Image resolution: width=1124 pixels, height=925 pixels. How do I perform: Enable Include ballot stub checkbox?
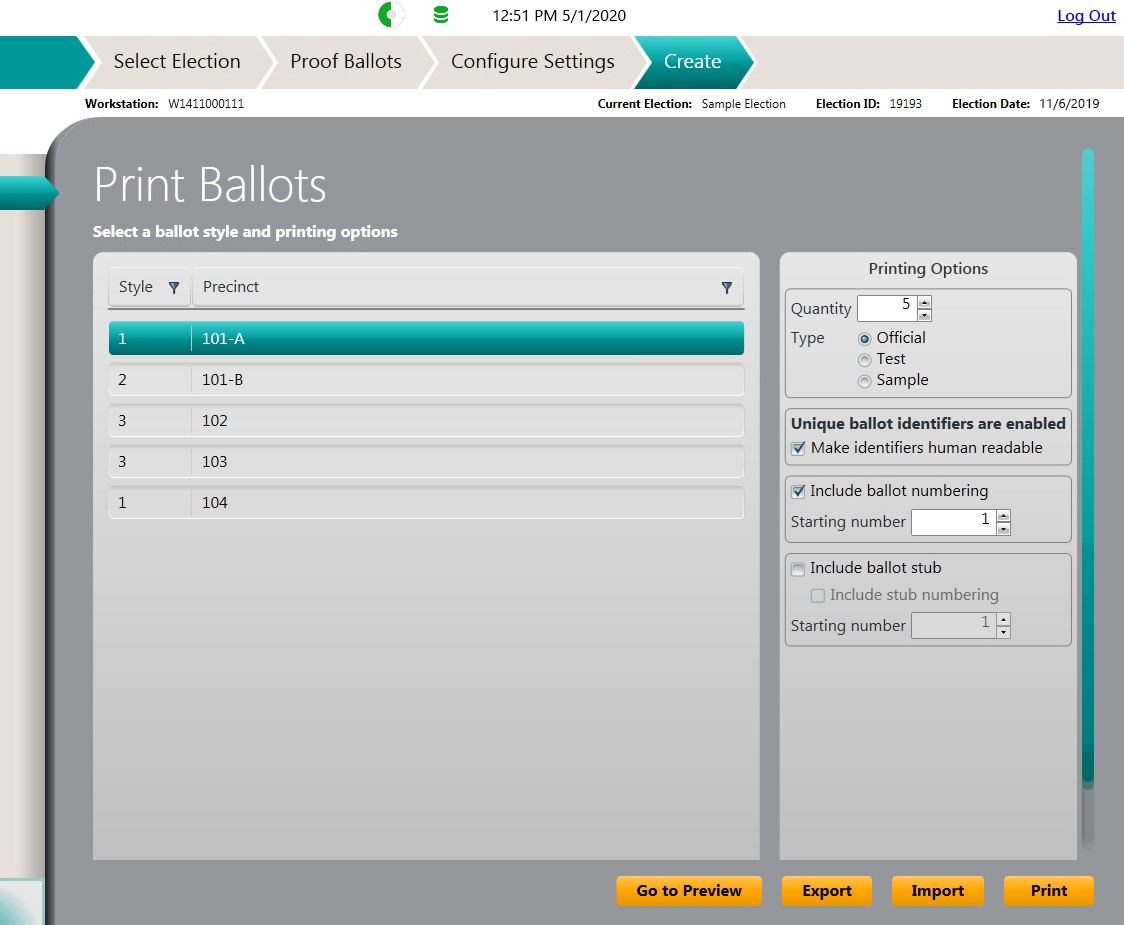coord(798,569)
